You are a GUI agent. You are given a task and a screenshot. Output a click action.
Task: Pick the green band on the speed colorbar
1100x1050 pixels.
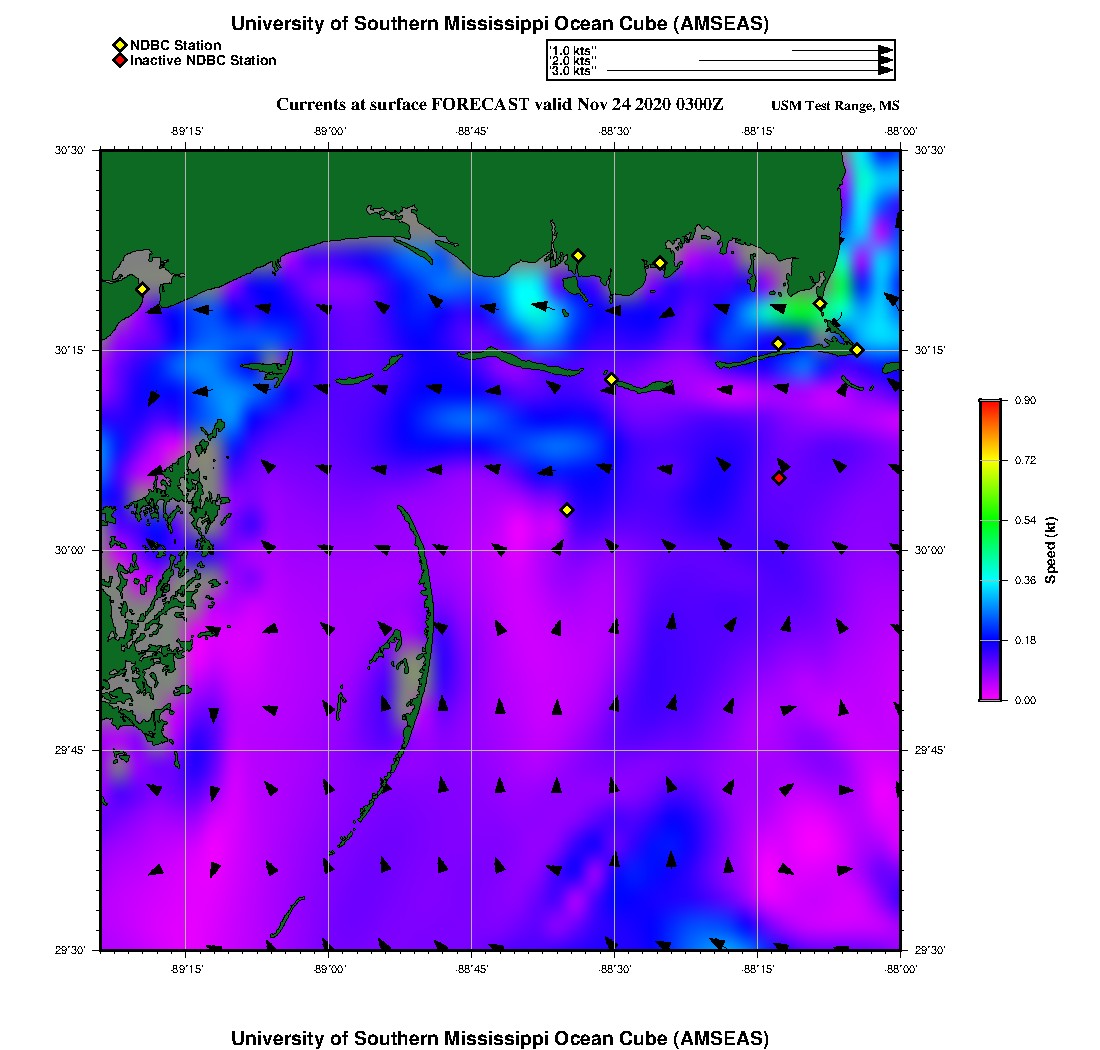point(989,520)
